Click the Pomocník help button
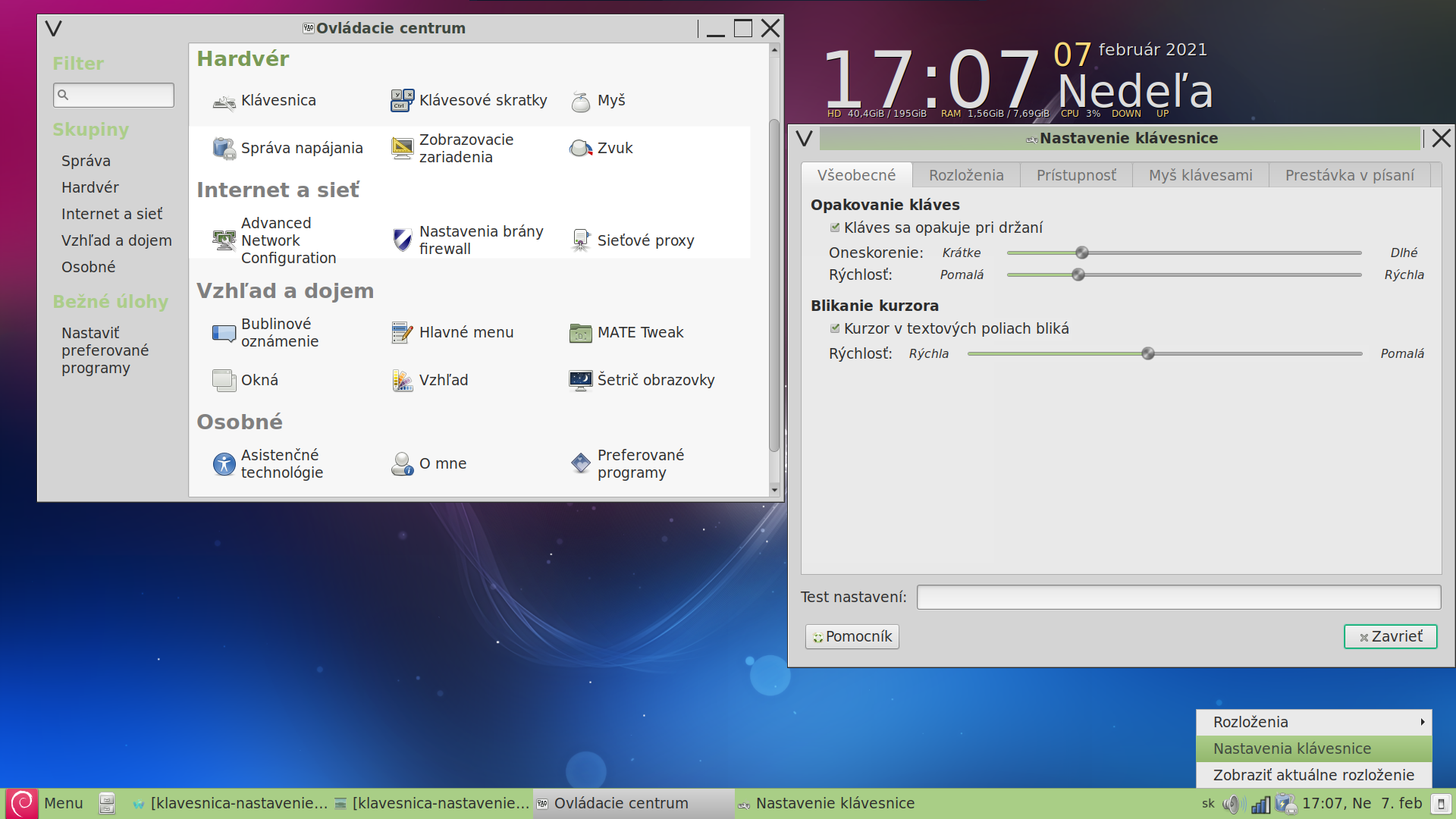 coord(852,637)
